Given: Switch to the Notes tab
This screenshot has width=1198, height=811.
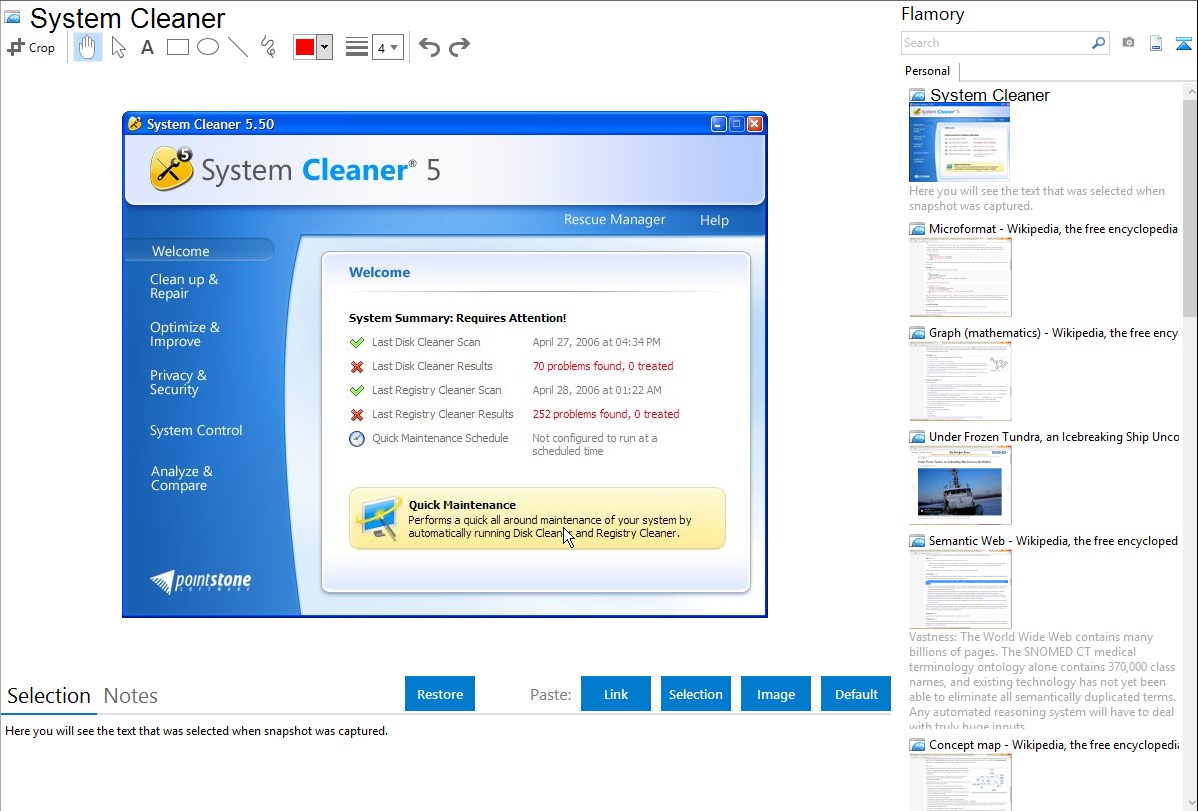Looking at the screenshot, I should click(x=131, y=696).
